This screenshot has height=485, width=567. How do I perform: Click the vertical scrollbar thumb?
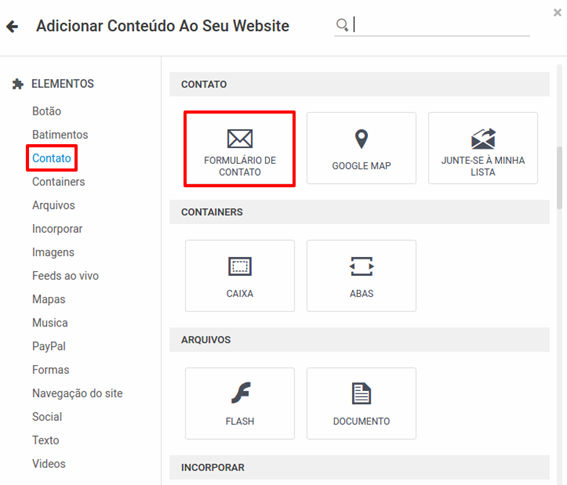click(559, 178)
